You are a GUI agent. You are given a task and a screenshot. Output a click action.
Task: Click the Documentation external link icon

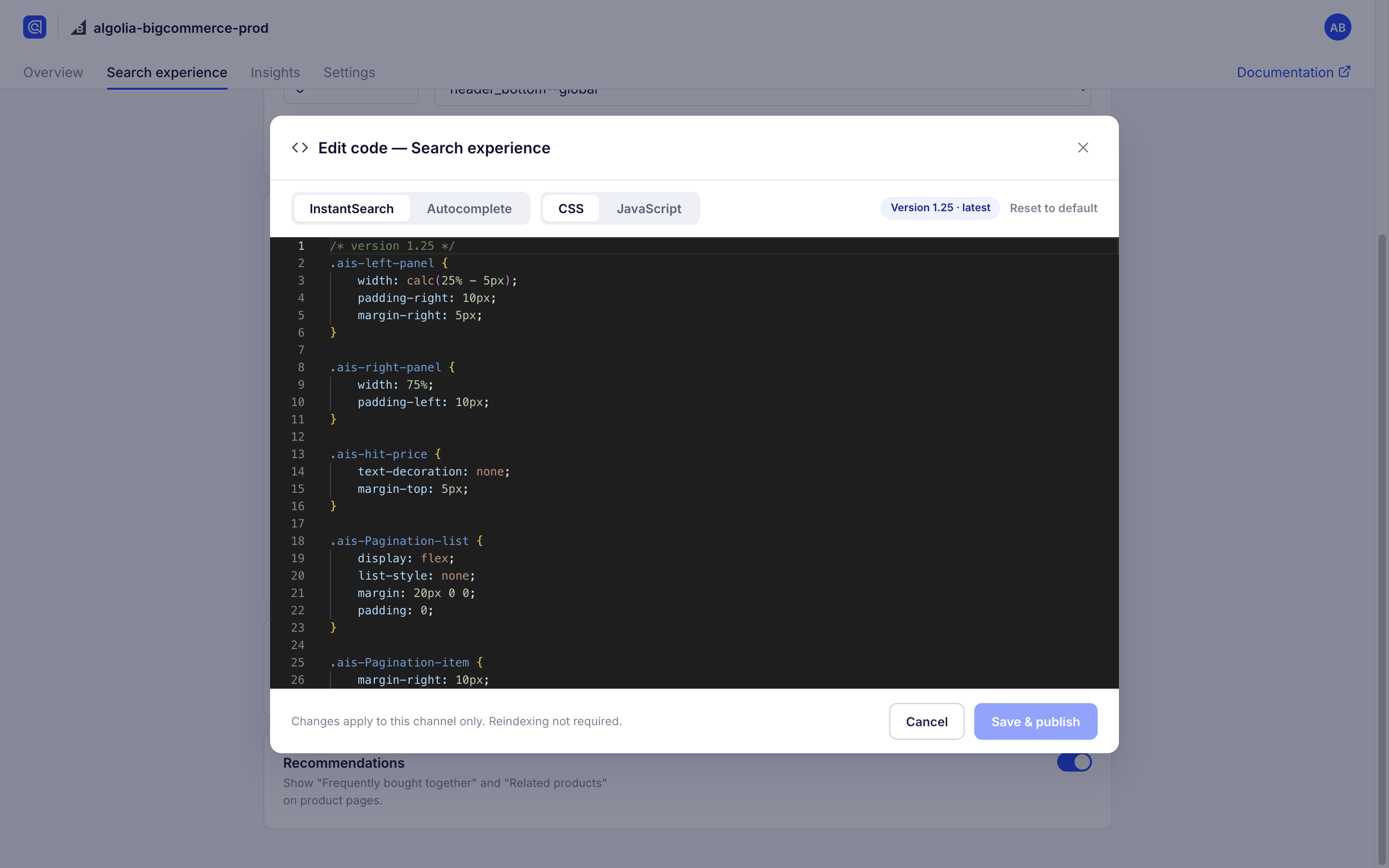tap(1344, 72)
